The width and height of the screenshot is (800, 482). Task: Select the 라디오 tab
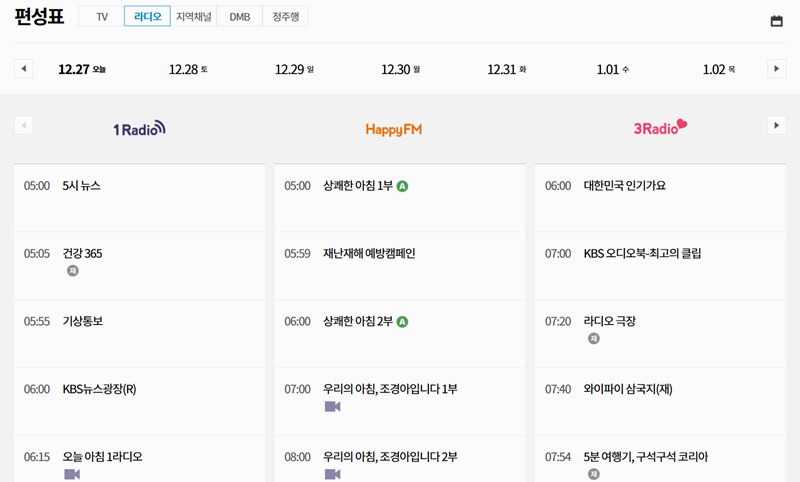(x=147, y=16)
